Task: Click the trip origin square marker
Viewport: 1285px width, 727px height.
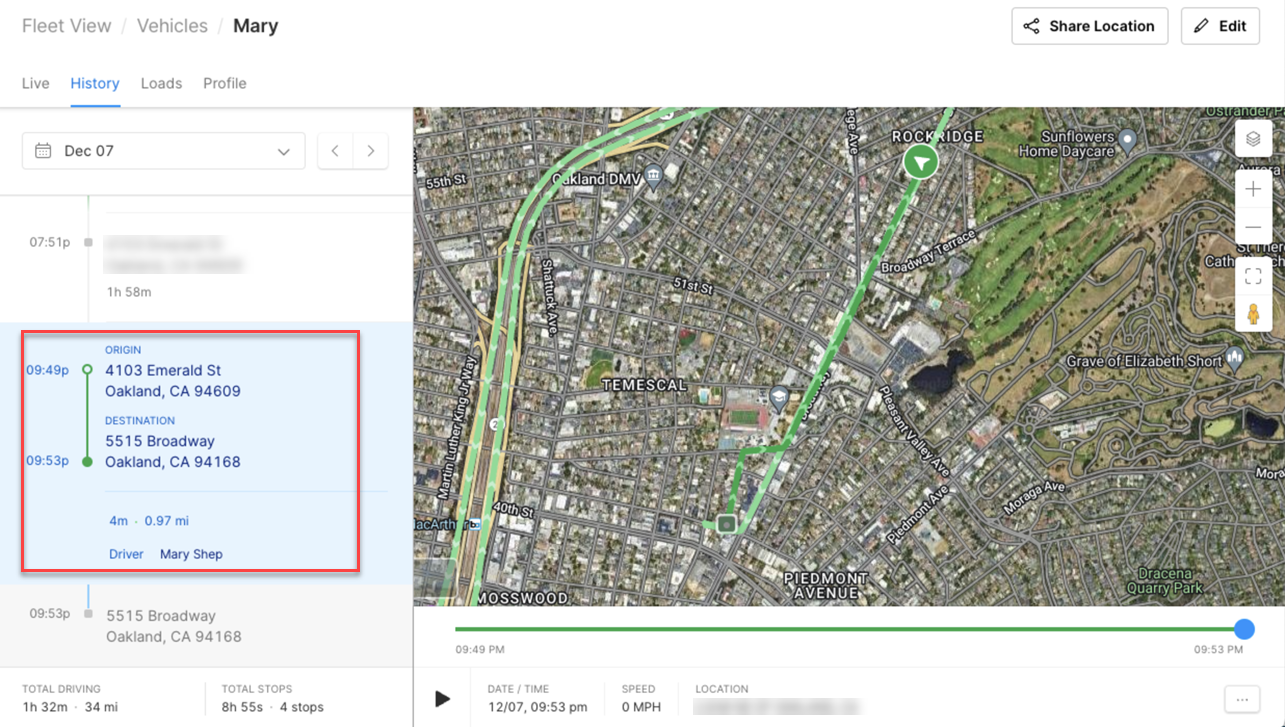Action: [x=727, y=523]
